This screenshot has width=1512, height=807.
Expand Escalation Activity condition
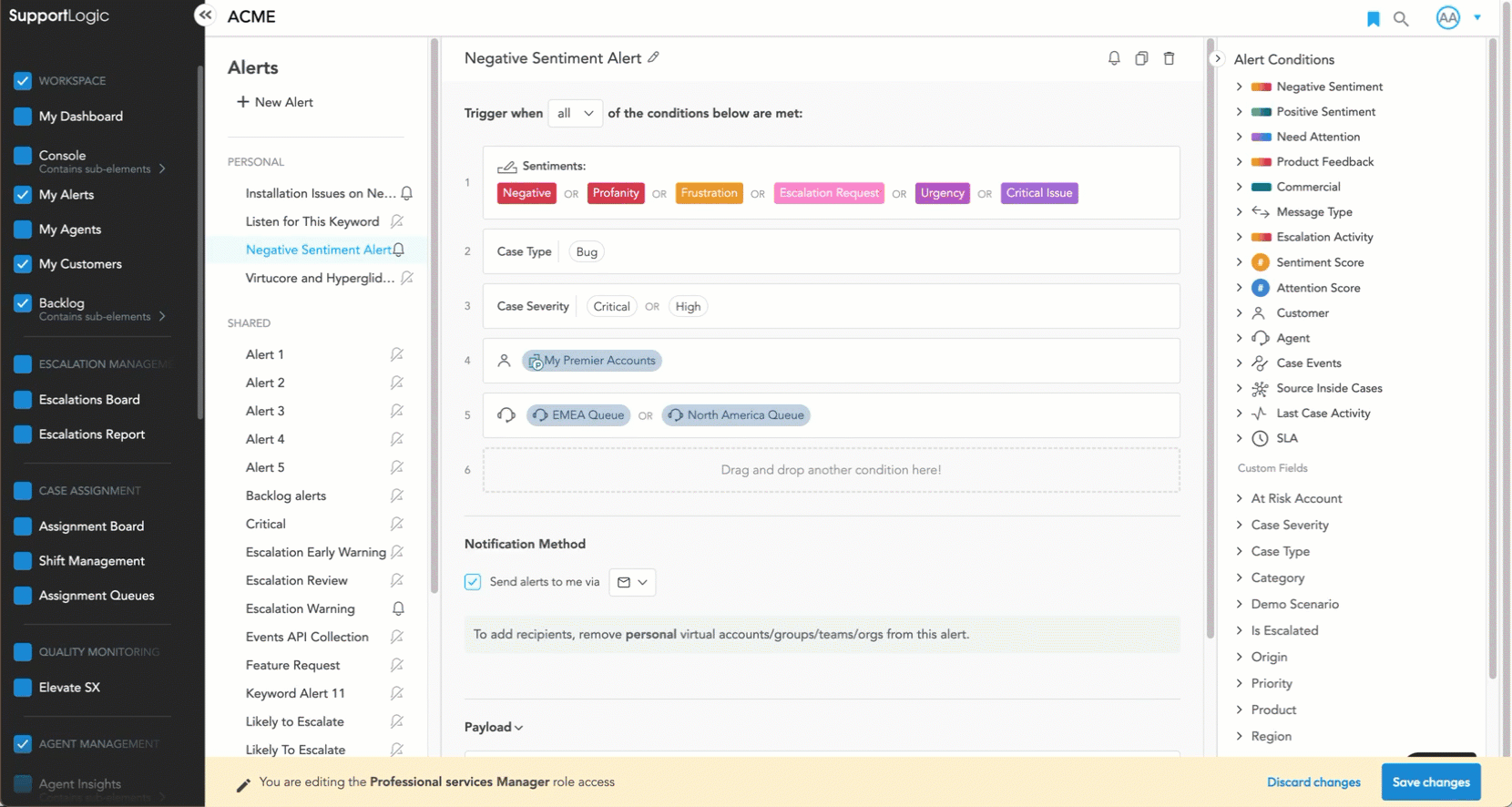1240,237
